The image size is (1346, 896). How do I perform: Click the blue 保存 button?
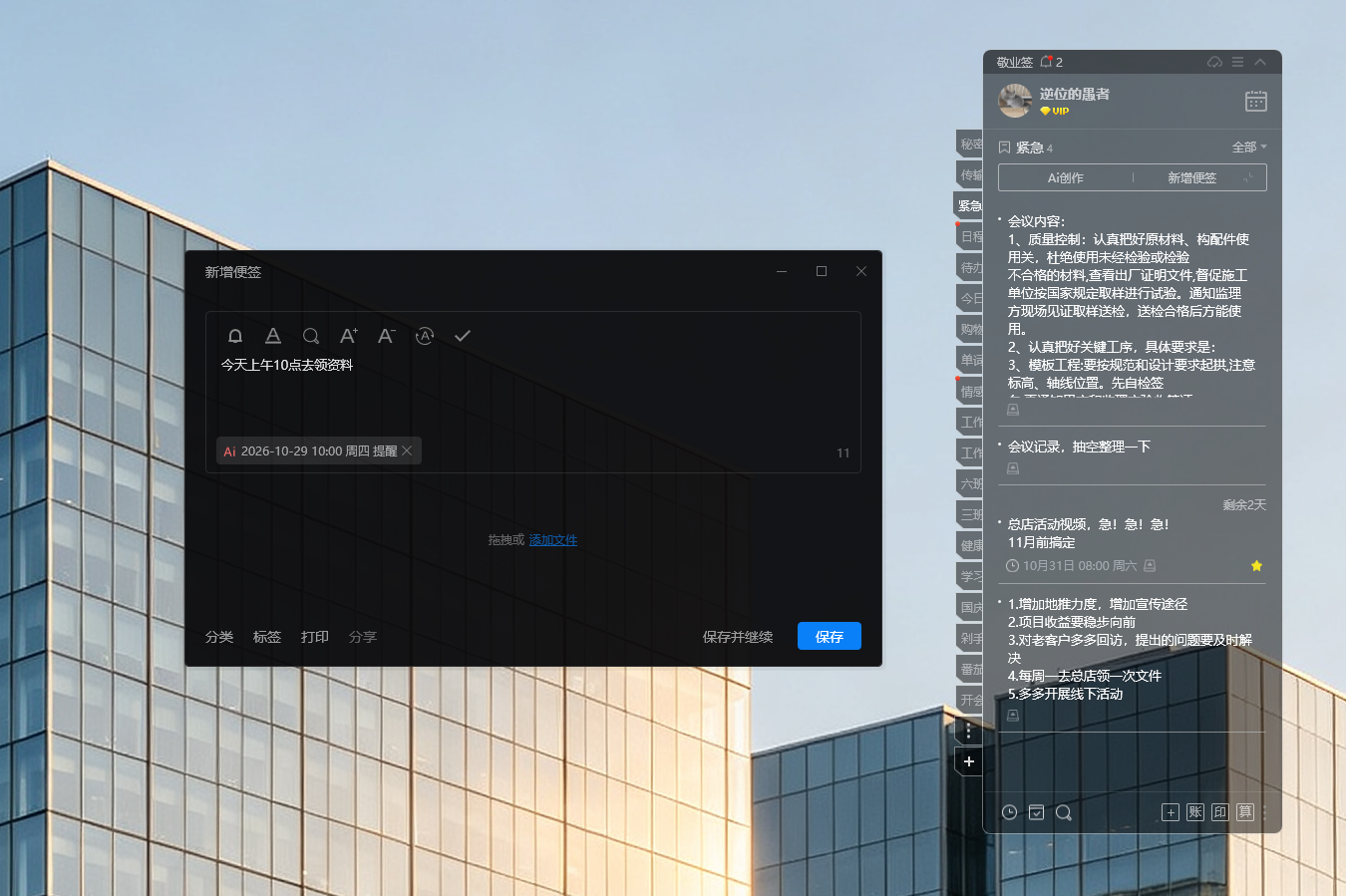(x=830, y=636)
